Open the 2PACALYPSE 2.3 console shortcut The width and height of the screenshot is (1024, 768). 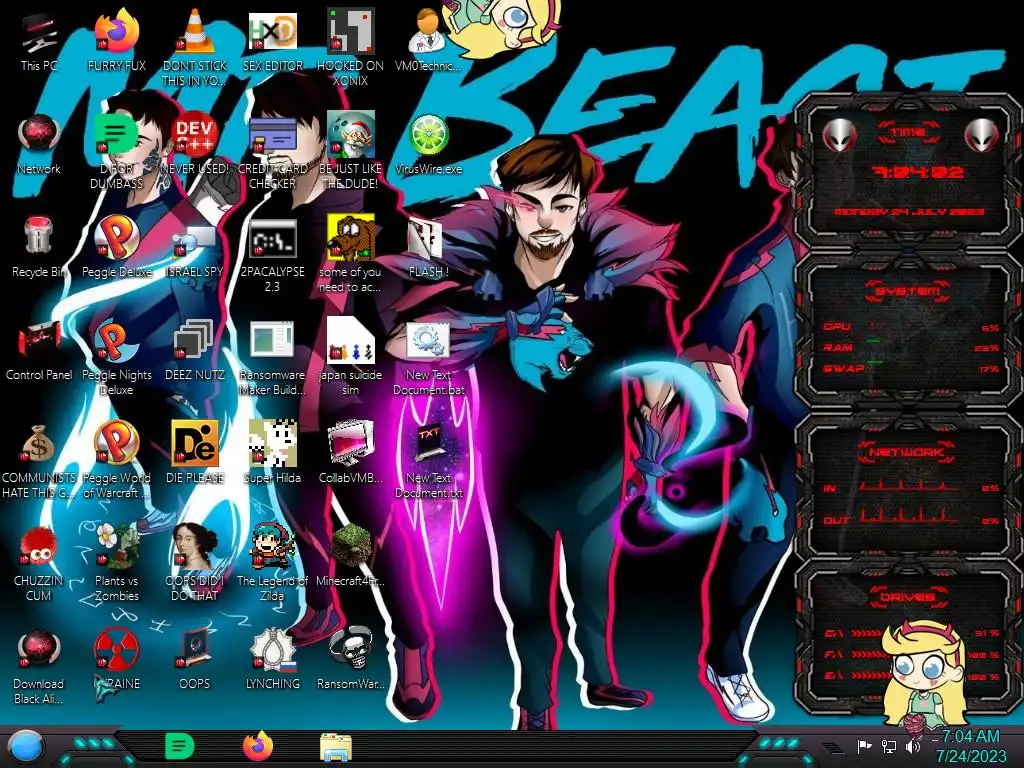click(272, 255)
